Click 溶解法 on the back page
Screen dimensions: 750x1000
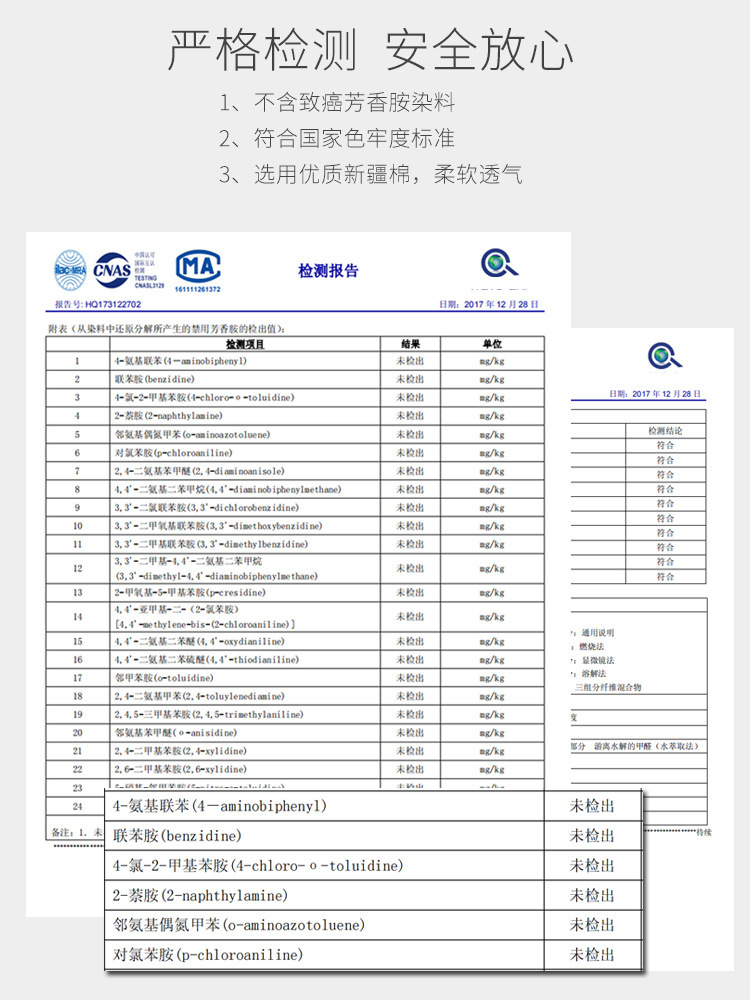pos(594,673)
